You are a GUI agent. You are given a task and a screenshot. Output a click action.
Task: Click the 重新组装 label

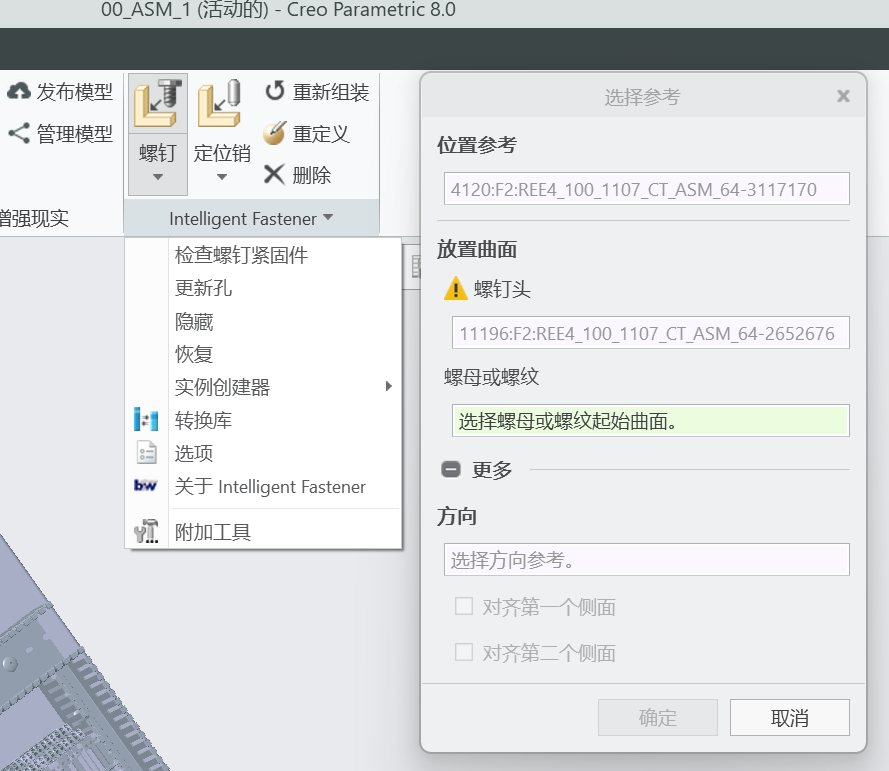pyautogui.click(x=331, y=91)
